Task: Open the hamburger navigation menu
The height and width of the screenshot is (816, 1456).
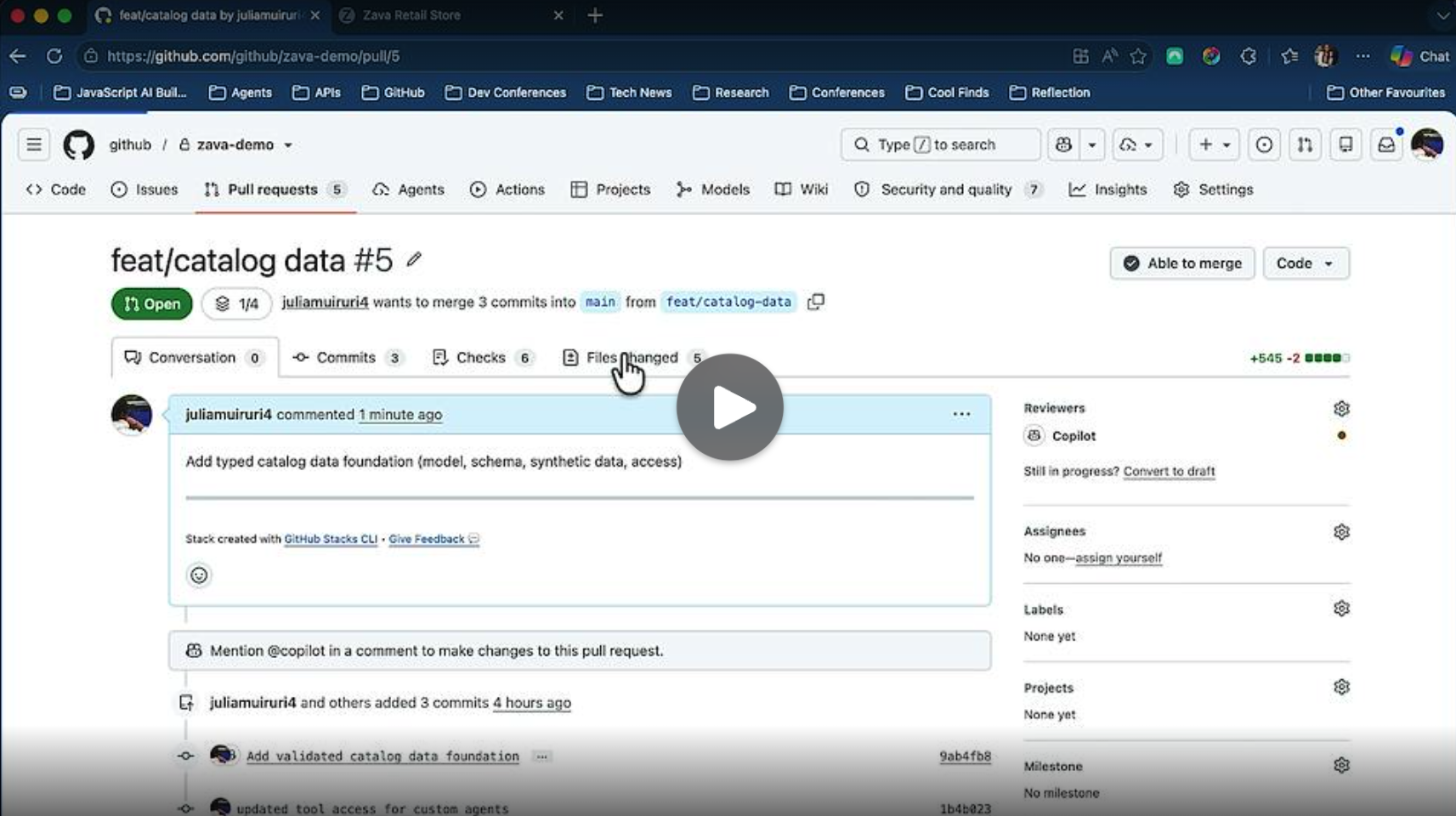Action: coord(34,144)
